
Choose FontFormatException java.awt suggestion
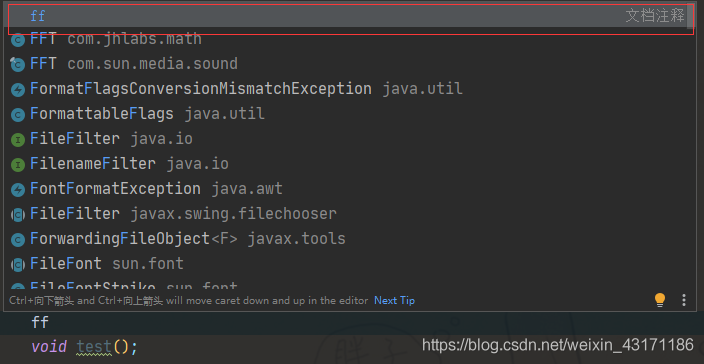tap(348, 189)
